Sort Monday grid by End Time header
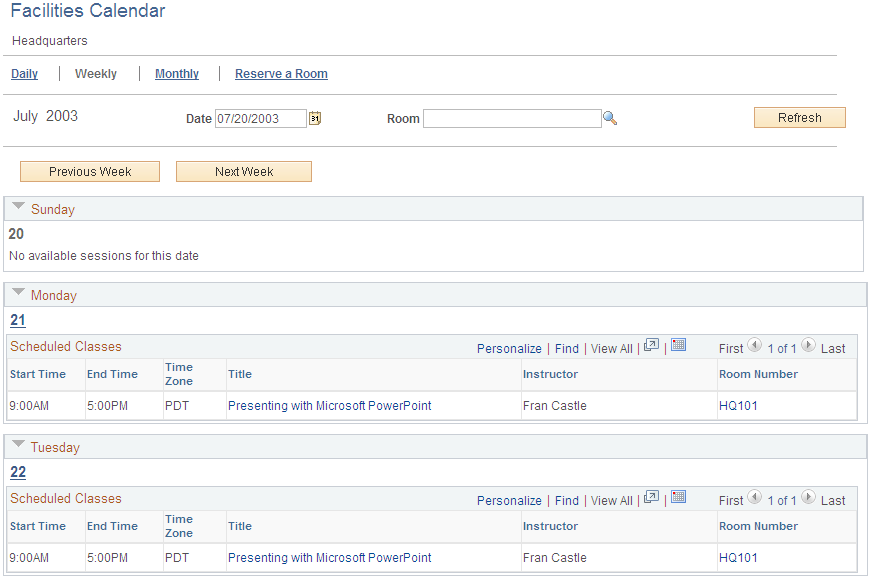 (x=112, y=374)
